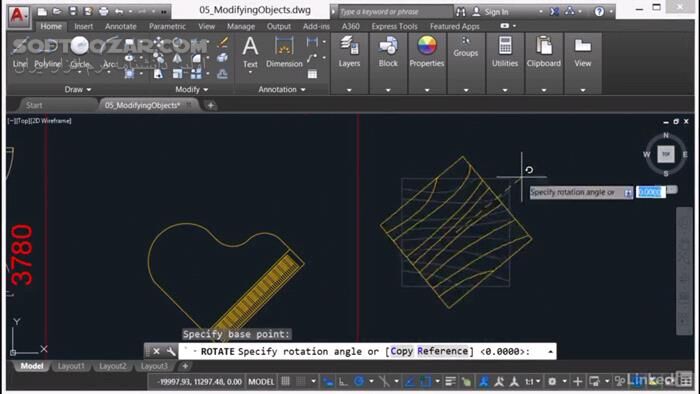Click the Autodesk Exchange Apps X icon
The image size is (700, 394).
(554, 12)
